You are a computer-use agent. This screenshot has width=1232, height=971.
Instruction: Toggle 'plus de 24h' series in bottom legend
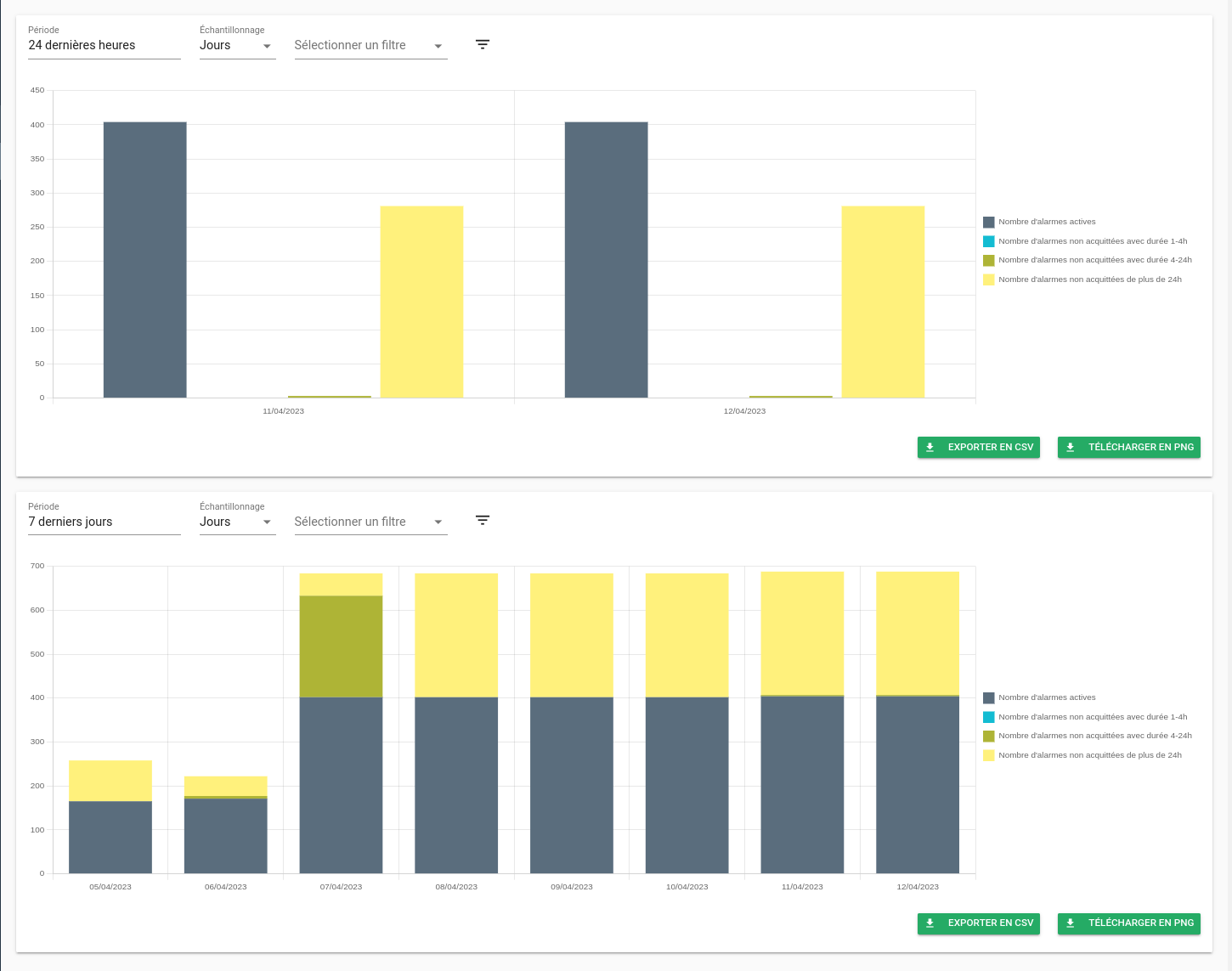pos(1089,755)
